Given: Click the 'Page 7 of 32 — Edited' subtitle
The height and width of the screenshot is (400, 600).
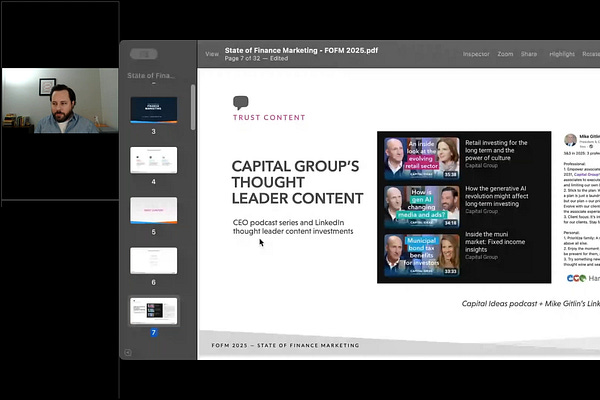Looking at the screenshot, I should 256,59.
